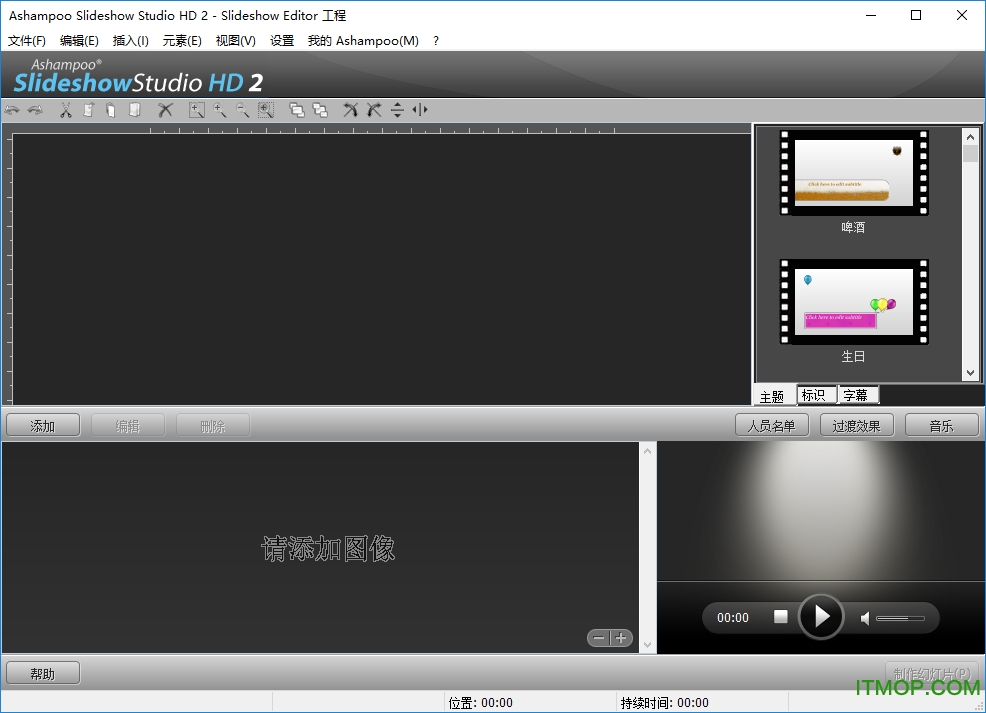The image size is (986, 713).
Task: Open 过渡效果 transitions button
Action: pos(856,426)
